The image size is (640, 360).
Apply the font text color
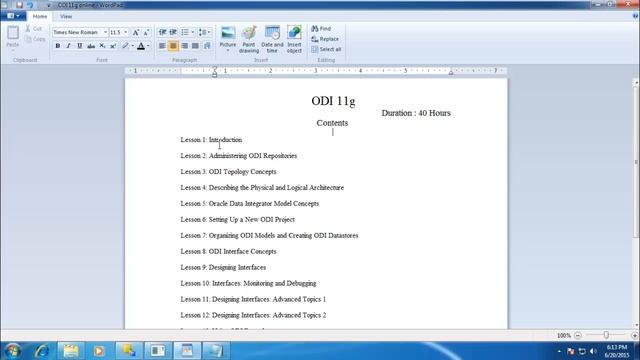coord(141,46)
